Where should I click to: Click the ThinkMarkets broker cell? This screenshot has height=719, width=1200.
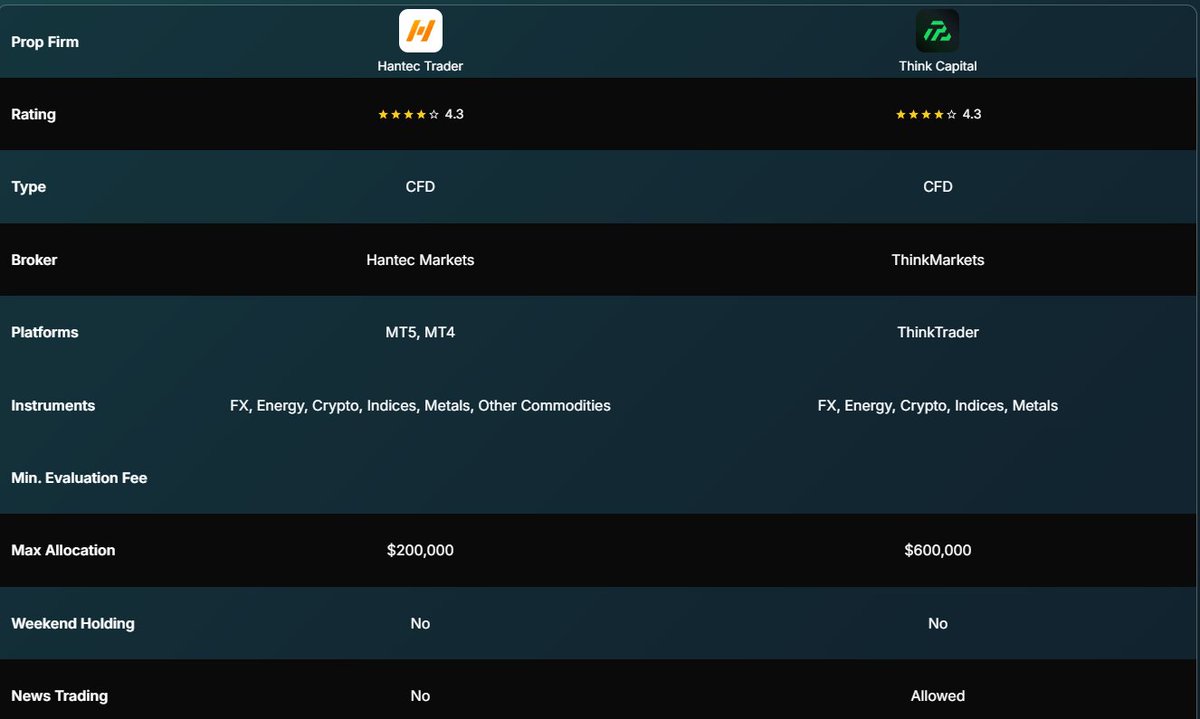pos(938,260)
